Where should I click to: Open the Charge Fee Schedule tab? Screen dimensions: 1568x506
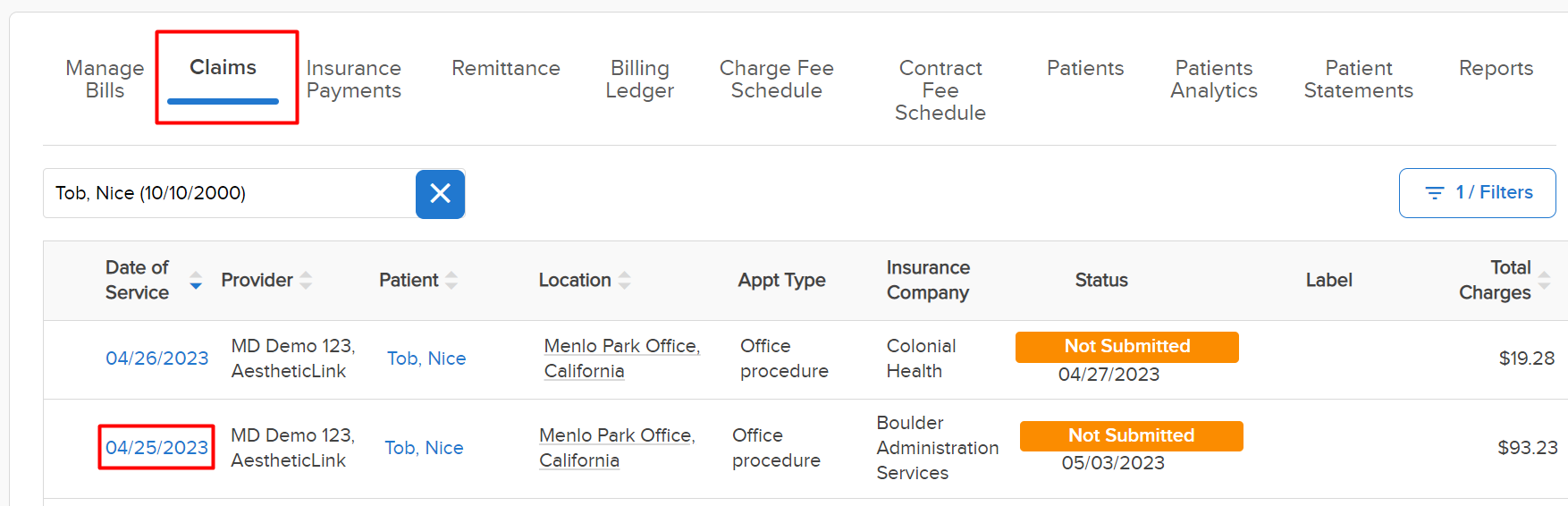tap(776, 80)
